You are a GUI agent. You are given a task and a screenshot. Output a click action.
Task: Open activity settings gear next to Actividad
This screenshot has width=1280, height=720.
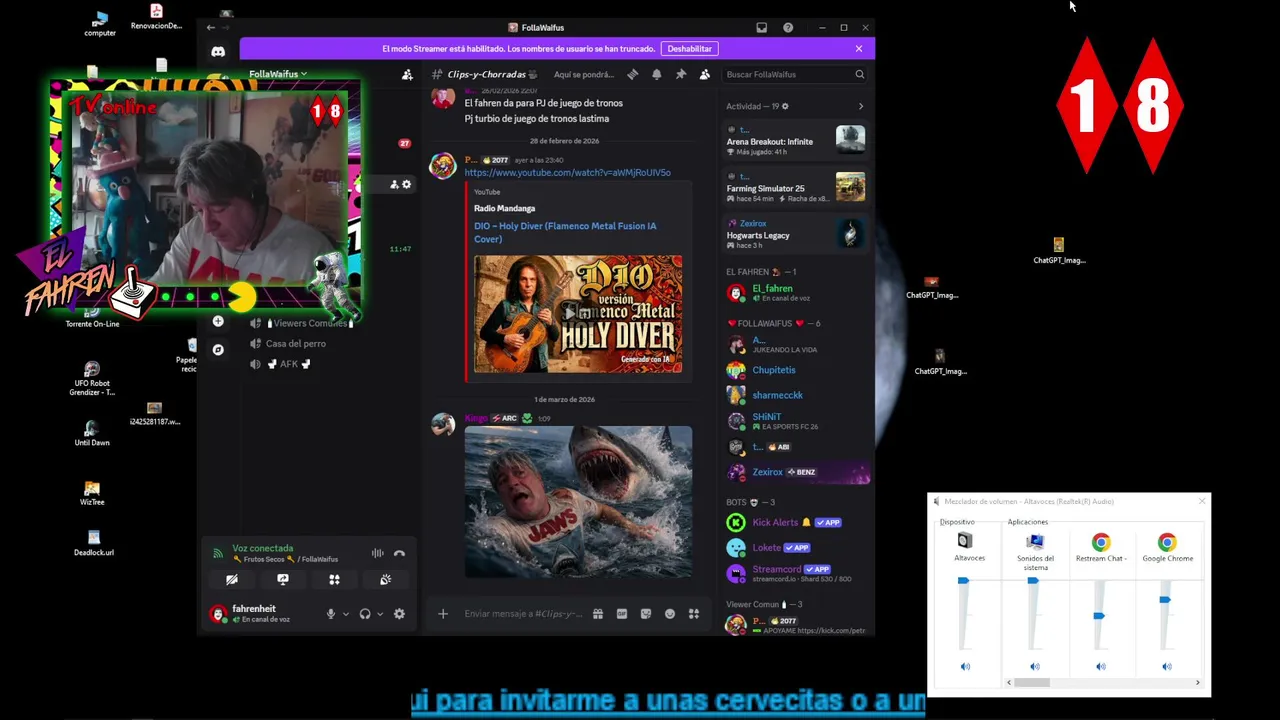point(785,106)
